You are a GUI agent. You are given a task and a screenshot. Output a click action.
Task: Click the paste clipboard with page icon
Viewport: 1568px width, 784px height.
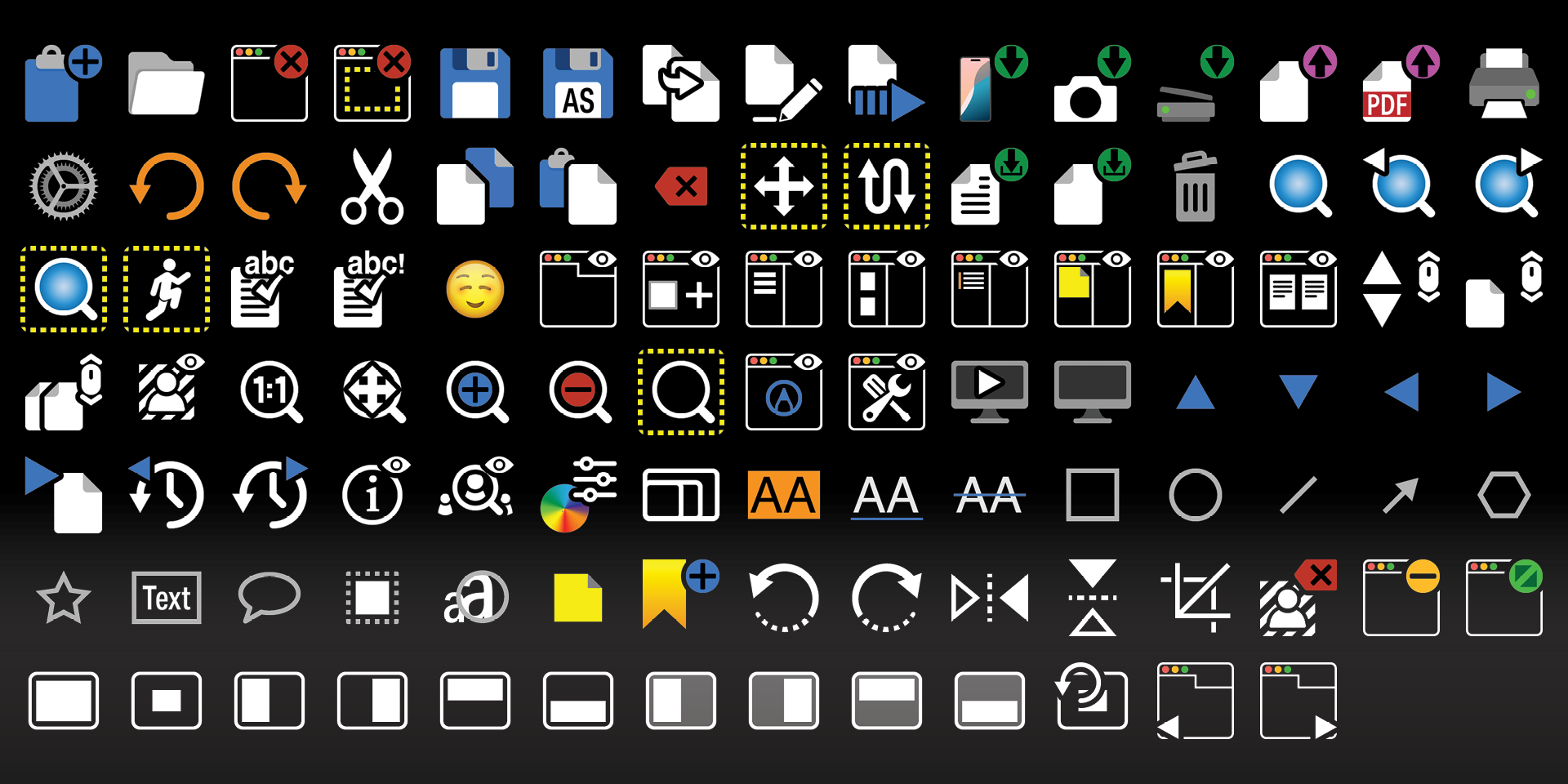(x=578, y=186)
